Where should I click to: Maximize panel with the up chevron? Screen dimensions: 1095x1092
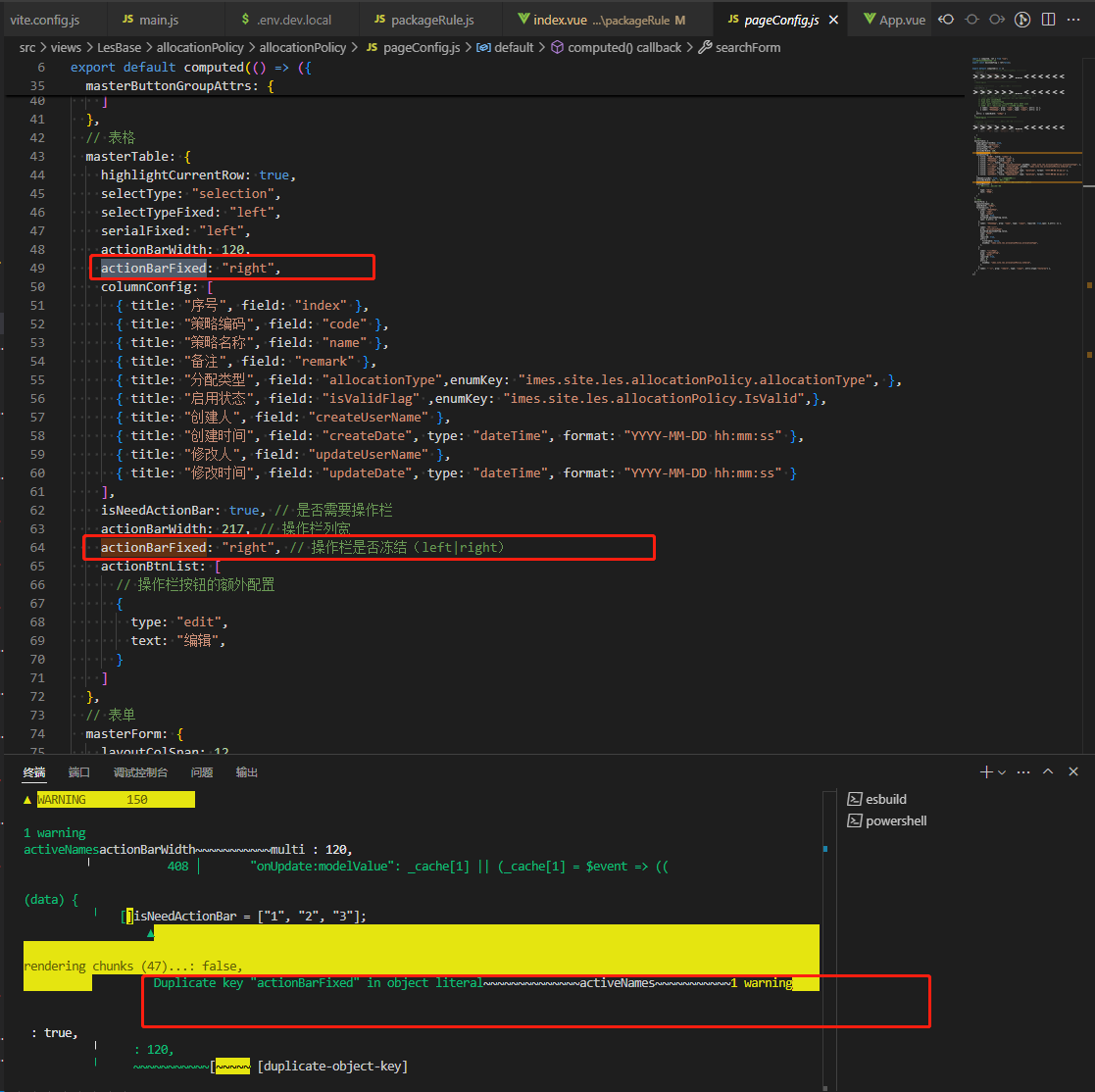point(1048,771)
